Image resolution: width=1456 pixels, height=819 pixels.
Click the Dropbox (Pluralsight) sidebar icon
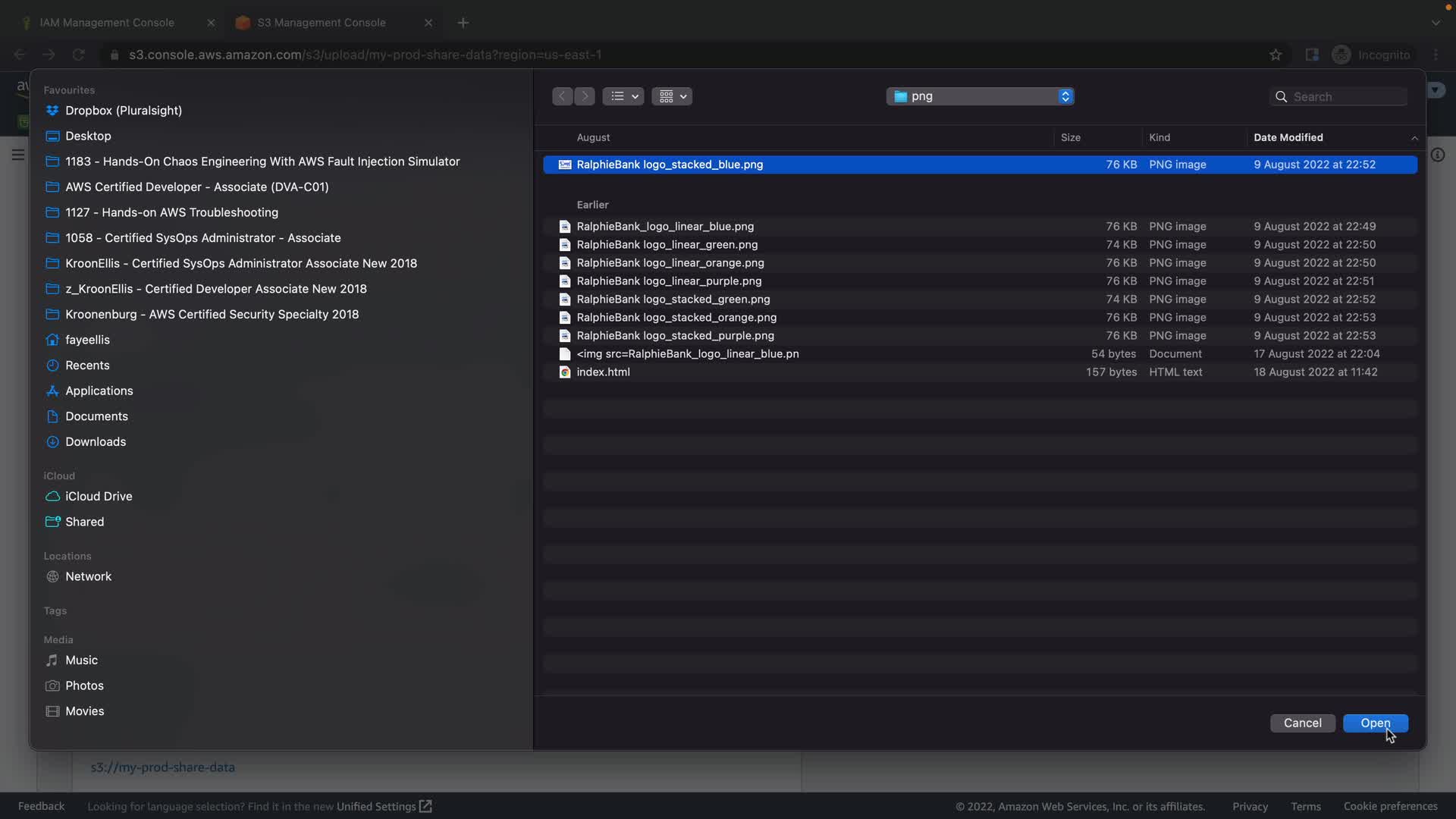tap(52, 111)
